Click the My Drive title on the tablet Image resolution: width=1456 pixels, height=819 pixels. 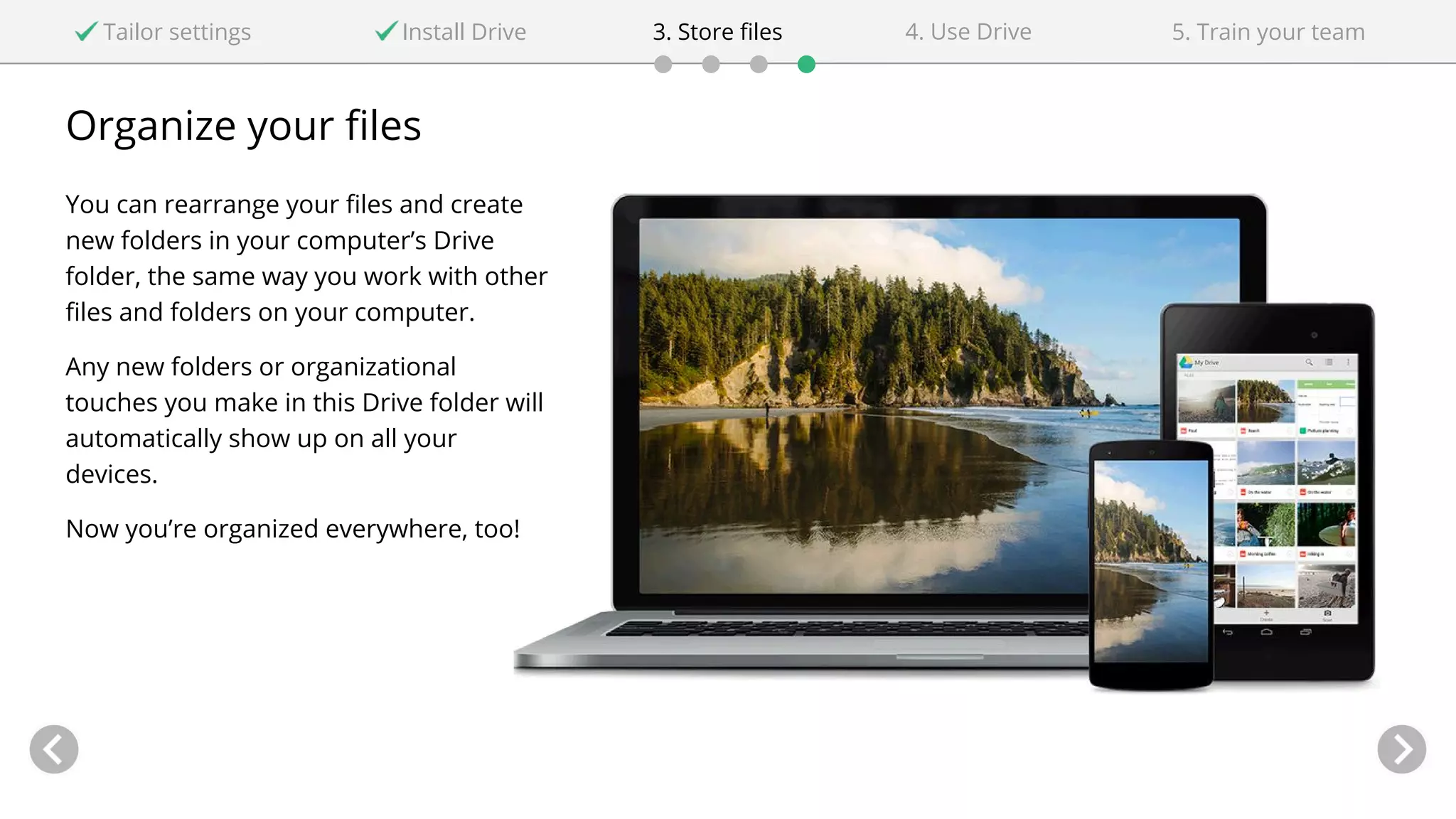pyautogui.click(x=1206, y=363)
